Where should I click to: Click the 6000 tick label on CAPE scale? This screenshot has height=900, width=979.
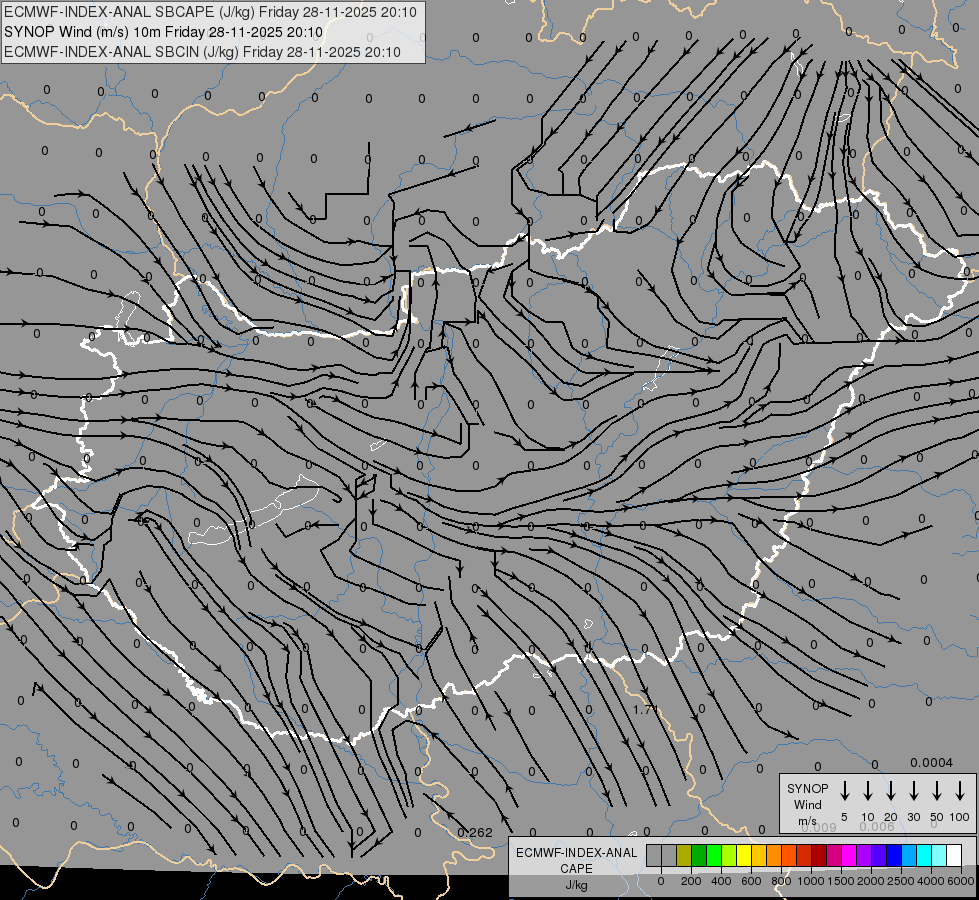[x=961, y=881]
